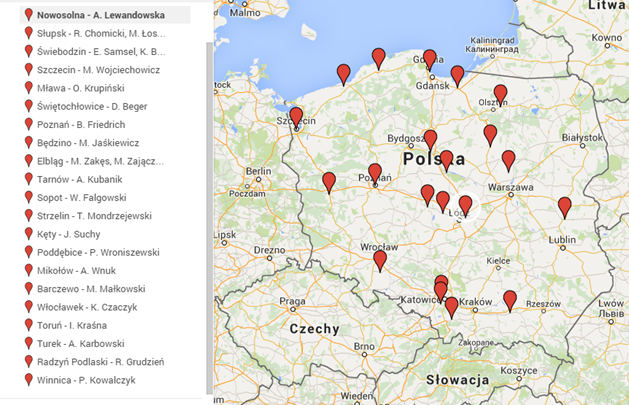This screenshot has height=405, width=629.
Task: Click the map pin at Poznań
Action: click(x=375, y=173)
